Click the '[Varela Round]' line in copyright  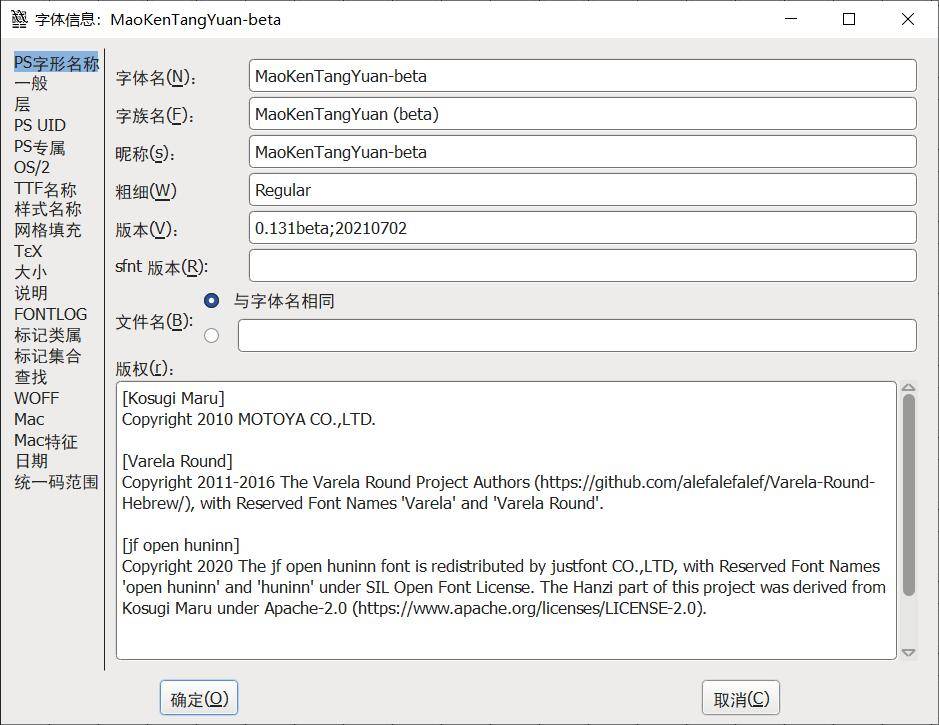pos(178,461)
